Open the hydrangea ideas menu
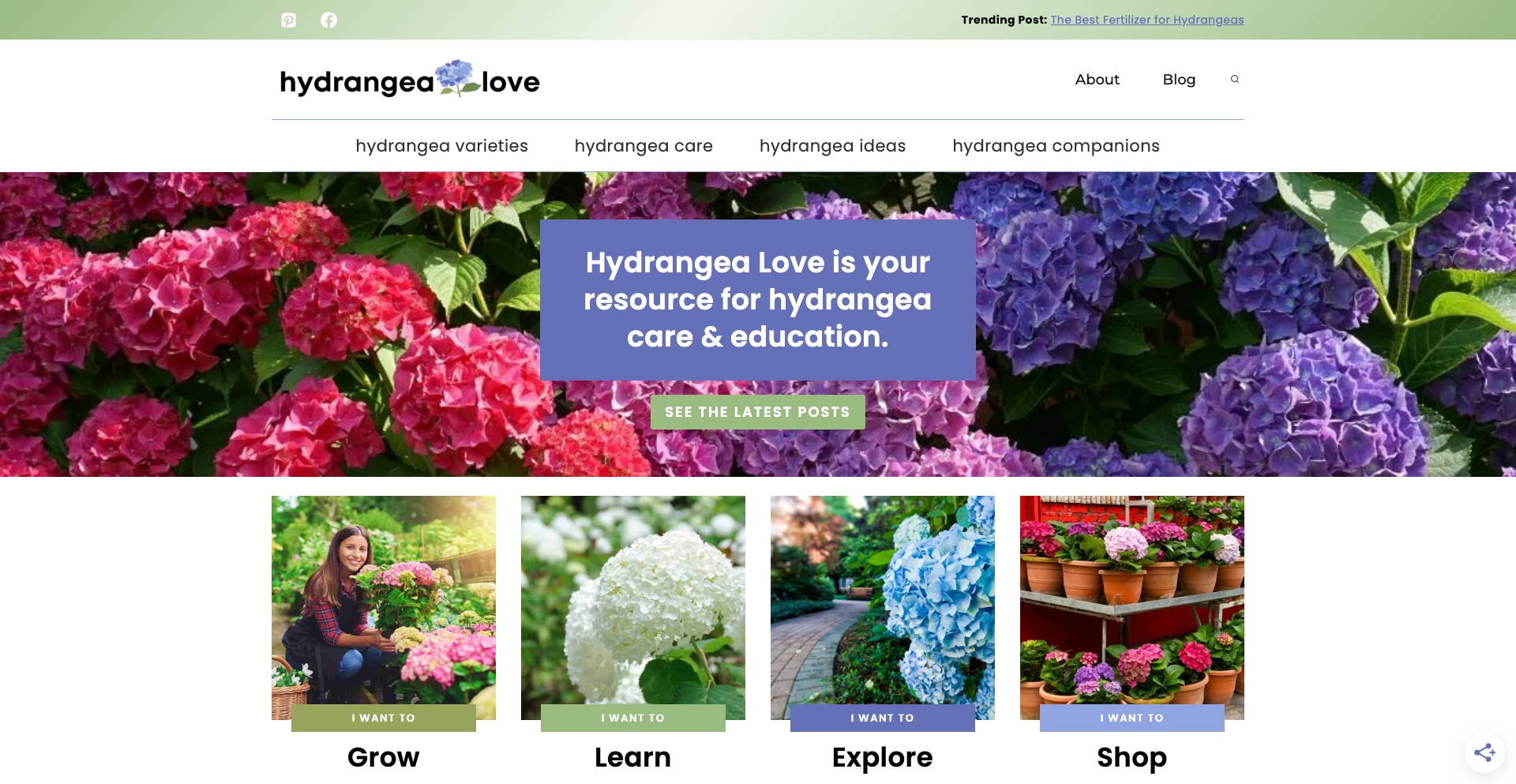This screenshot has height=784, width=1516. pyautogui.click(x=832, y=145)
